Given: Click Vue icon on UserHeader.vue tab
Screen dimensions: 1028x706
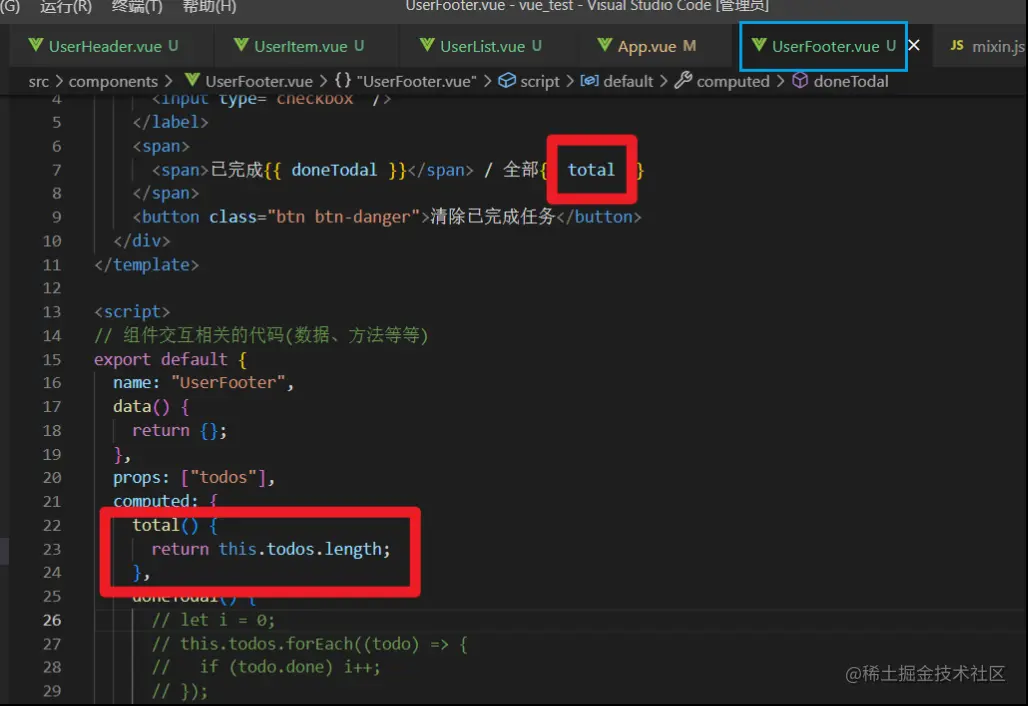Looking at the screenshot, I should tap(35, 45).
